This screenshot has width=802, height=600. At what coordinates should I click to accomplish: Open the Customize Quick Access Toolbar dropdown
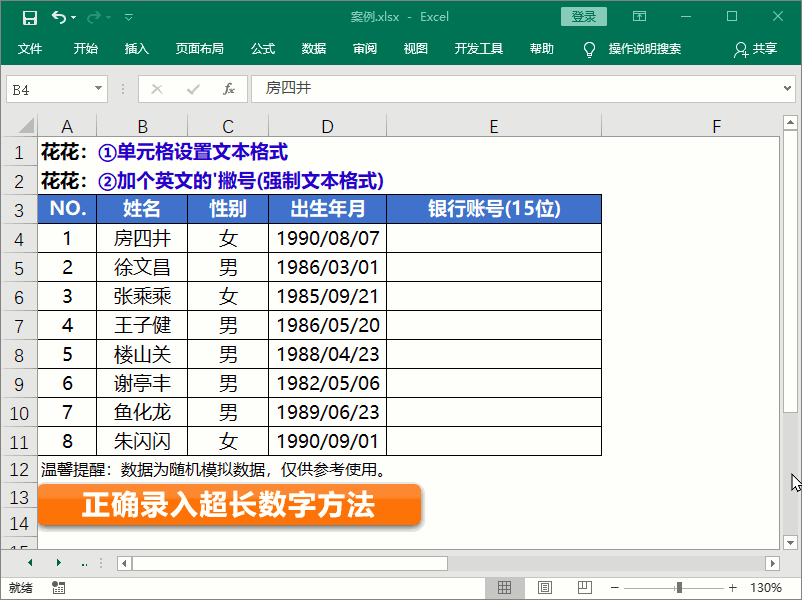pyautogui.click(x=129, y=18)
